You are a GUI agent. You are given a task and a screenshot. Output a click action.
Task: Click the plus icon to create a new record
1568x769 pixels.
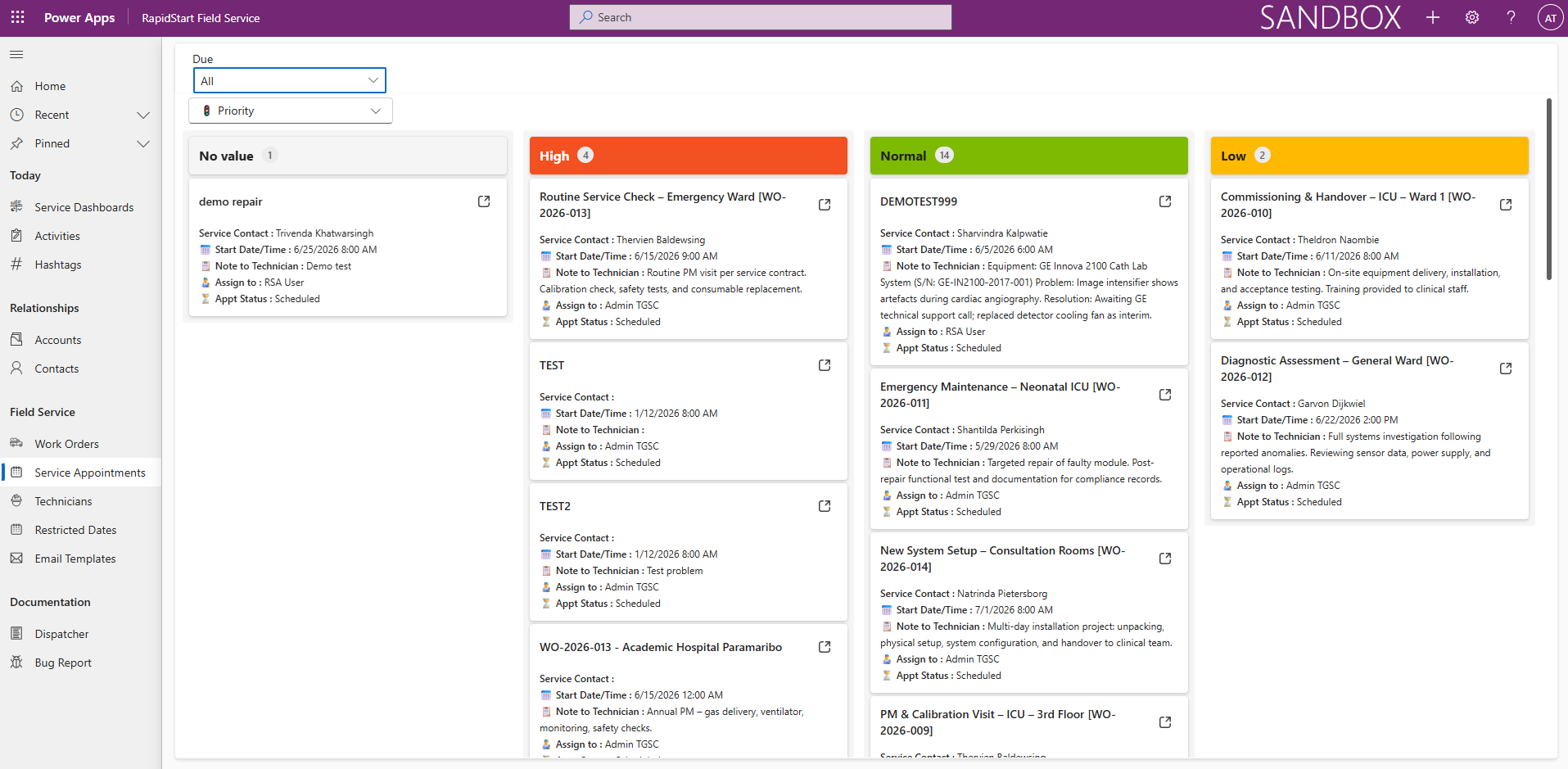tap(1433, 17)
